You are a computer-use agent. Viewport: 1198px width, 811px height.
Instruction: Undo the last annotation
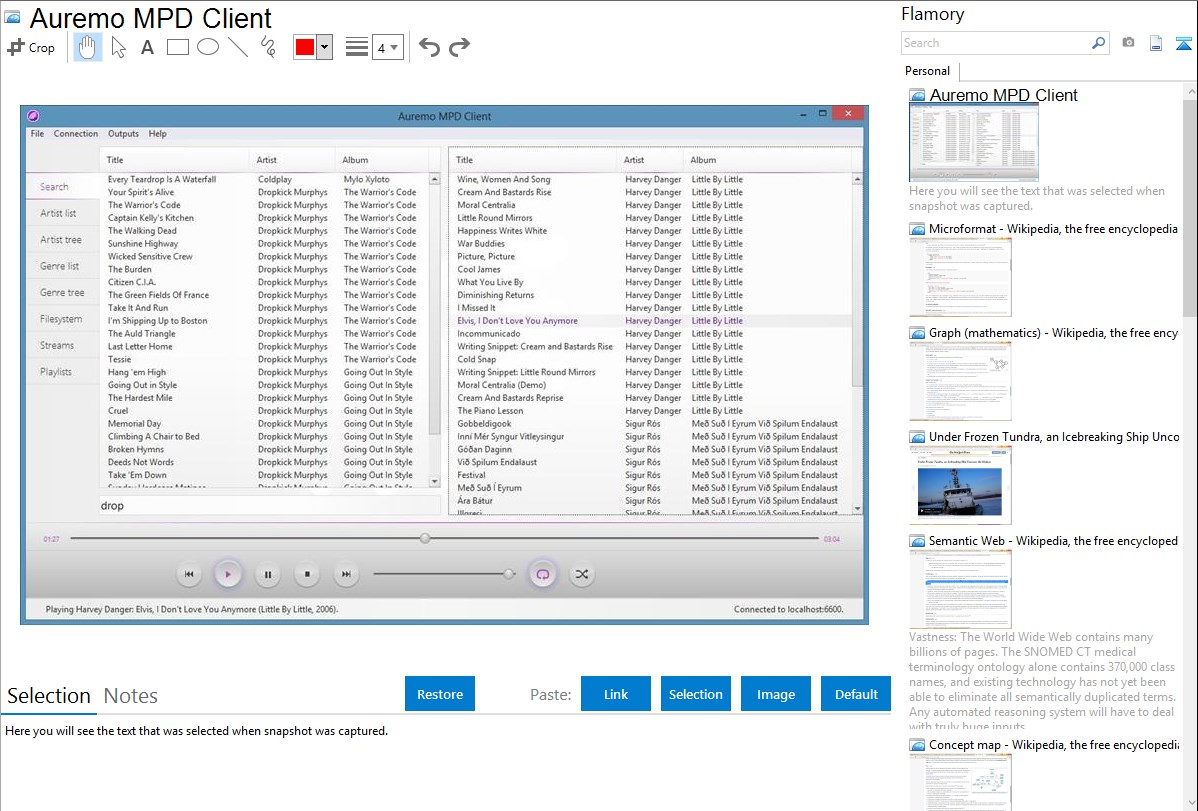pos(429,47)
